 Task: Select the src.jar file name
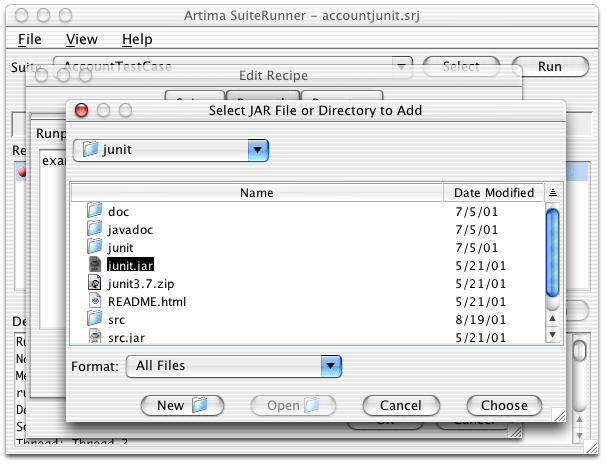click(126, 338)
